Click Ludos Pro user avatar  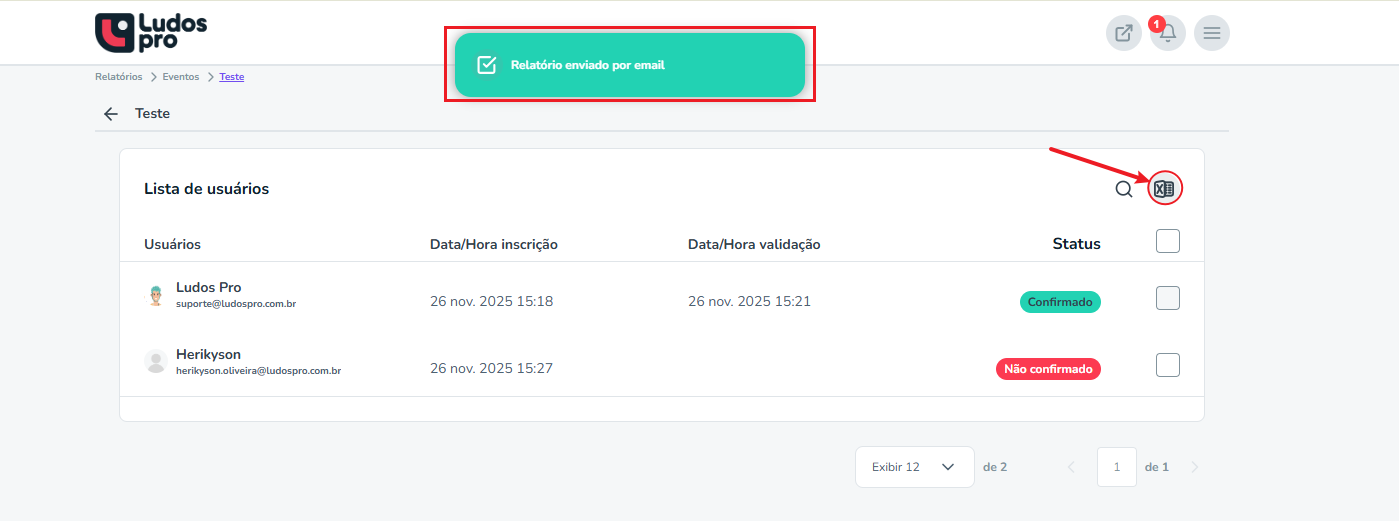(155, 295)
